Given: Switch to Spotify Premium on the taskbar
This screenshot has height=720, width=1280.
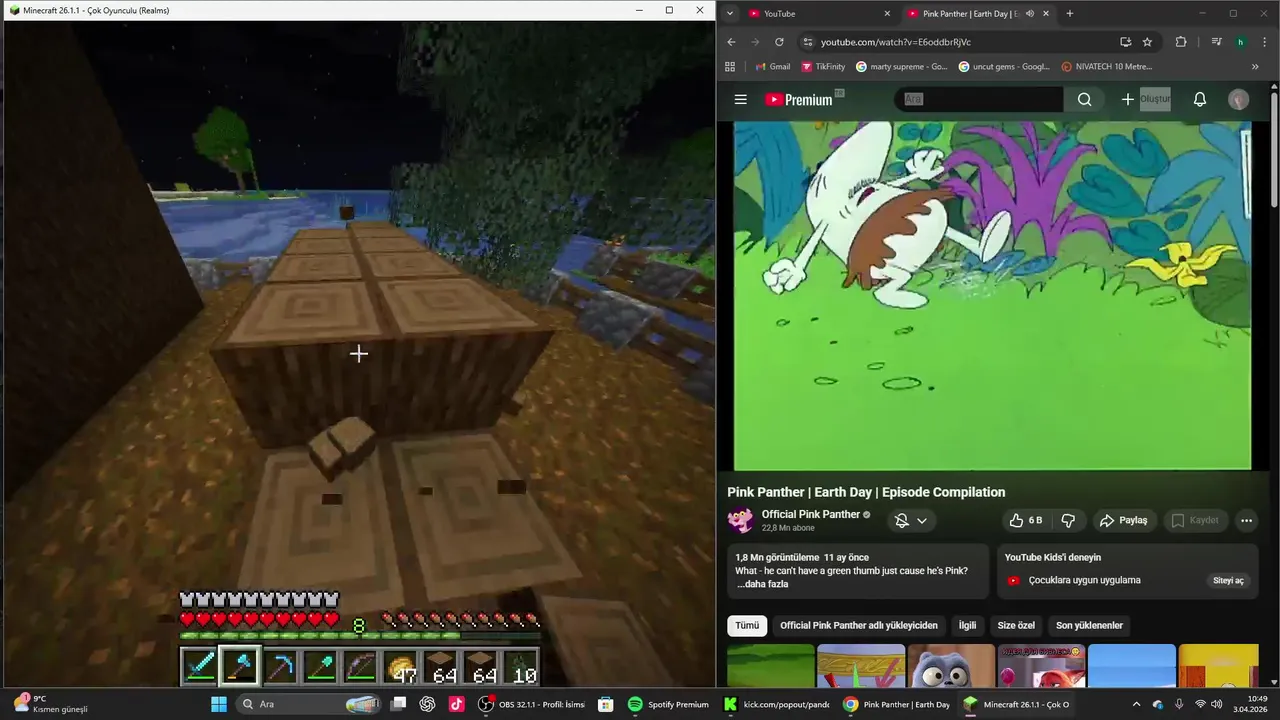Looking at the screenshot, I should point(668,704).
